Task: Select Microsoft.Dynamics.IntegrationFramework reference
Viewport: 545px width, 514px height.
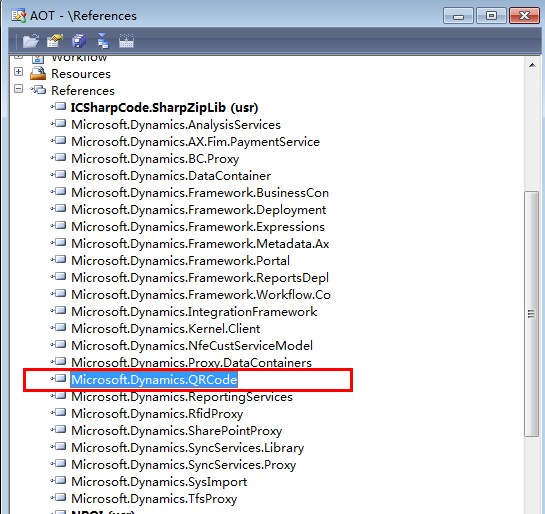Action: pyautogui.click(x=194, y=312)
